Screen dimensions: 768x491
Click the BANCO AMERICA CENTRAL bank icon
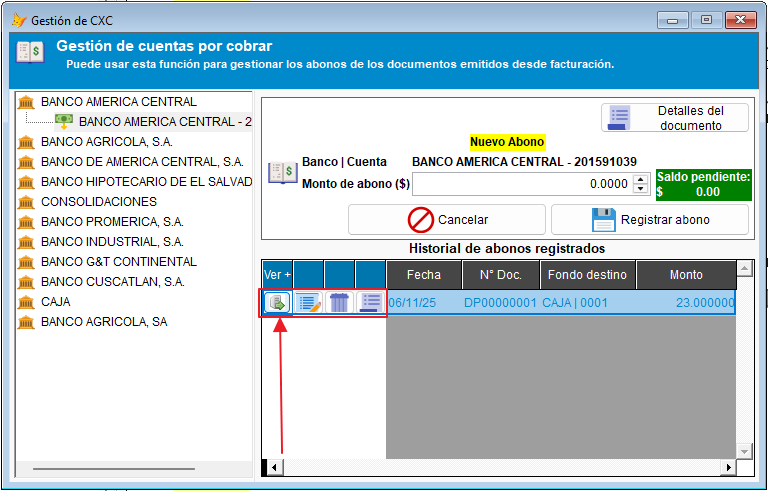[x=26, y=102]
